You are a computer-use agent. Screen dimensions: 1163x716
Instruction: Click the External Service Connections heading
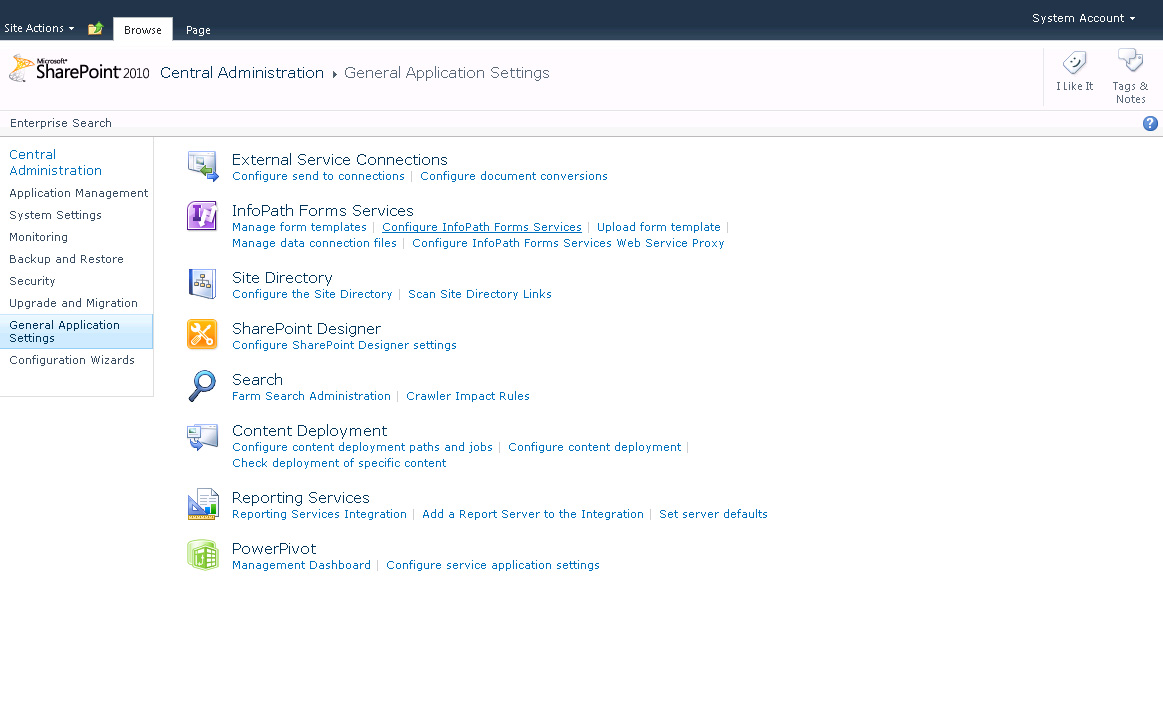click(x=340, y=160)
